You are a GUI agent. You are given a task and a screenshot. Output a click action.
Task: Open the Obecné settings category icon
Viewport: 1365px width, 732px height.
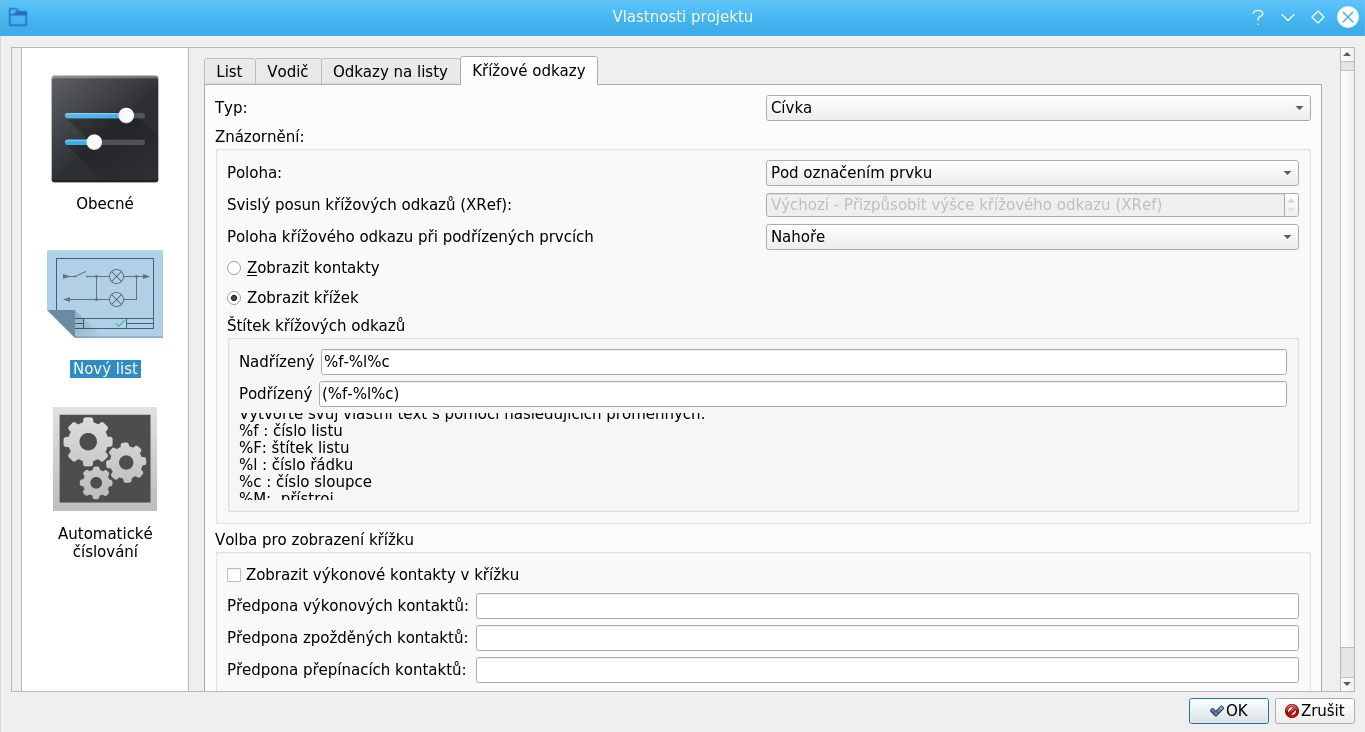[x=105, y=129]
